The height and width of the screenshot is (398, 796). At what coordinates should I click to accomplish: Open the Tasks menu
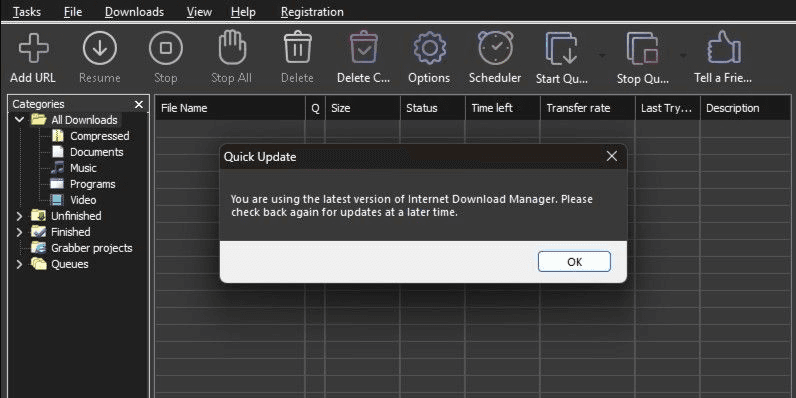point(27,12)
